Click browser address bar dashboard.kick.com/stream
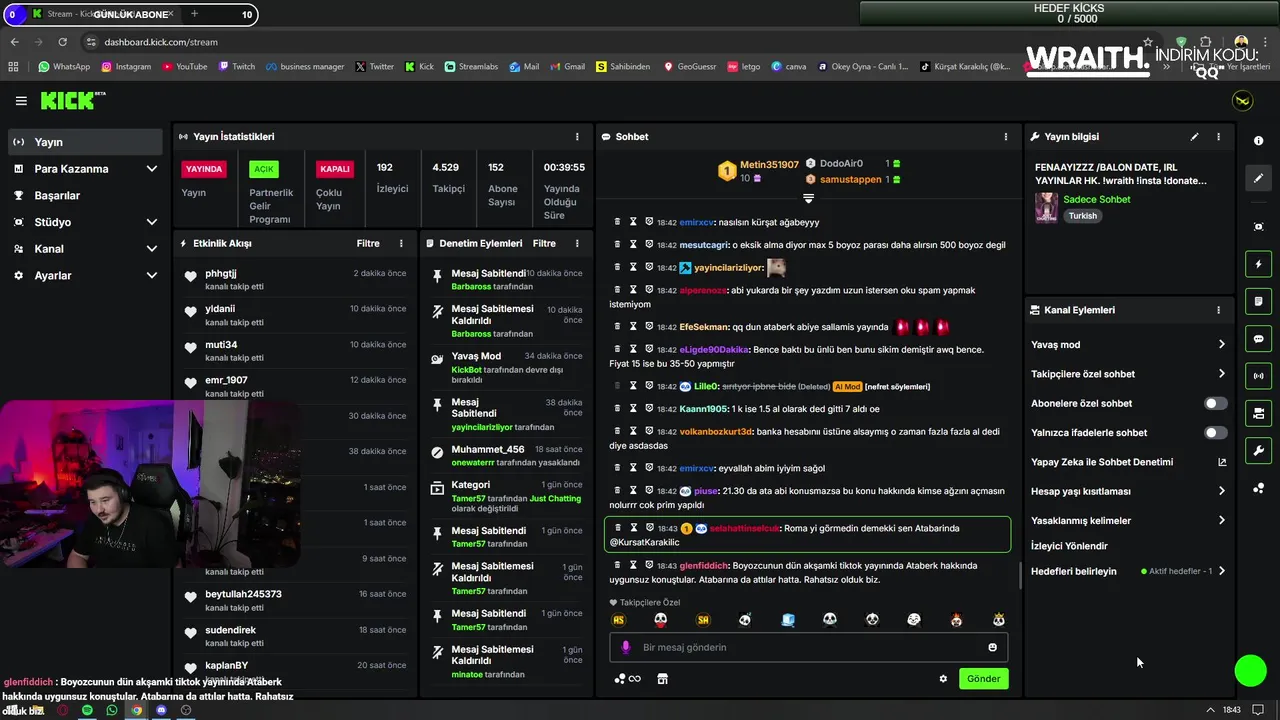Image resolution: width=1280 pixels, height=720 pixels. 160,42
